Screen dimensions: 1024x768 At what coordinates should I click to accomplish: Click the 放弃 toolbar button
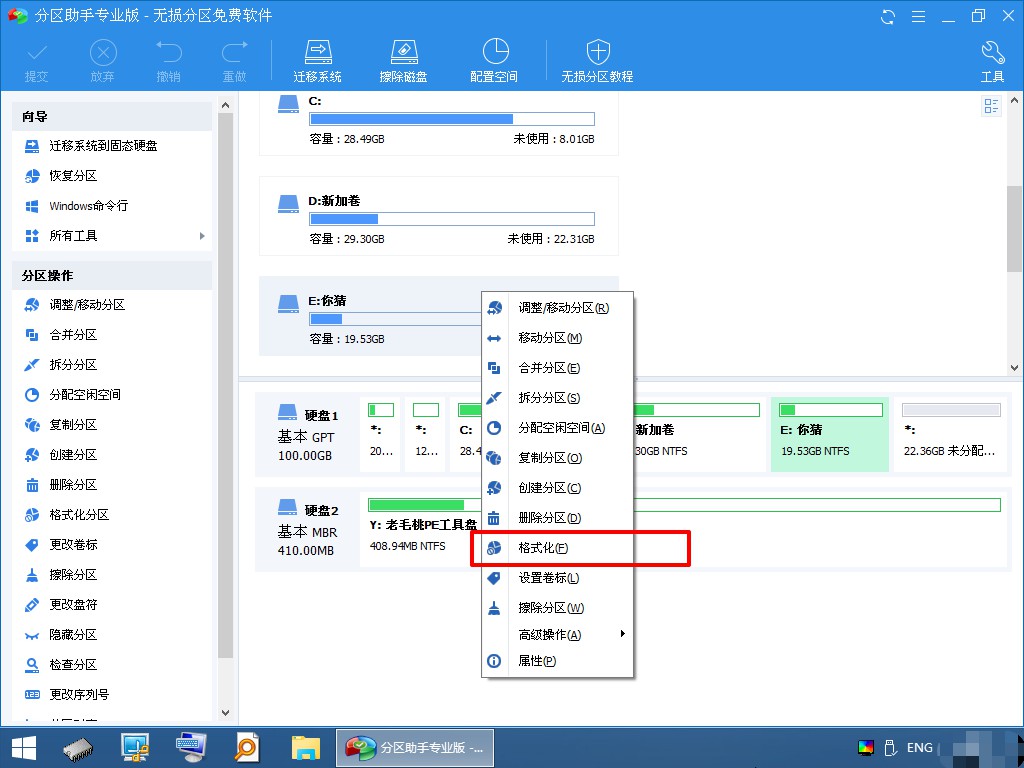coord(103,61)
